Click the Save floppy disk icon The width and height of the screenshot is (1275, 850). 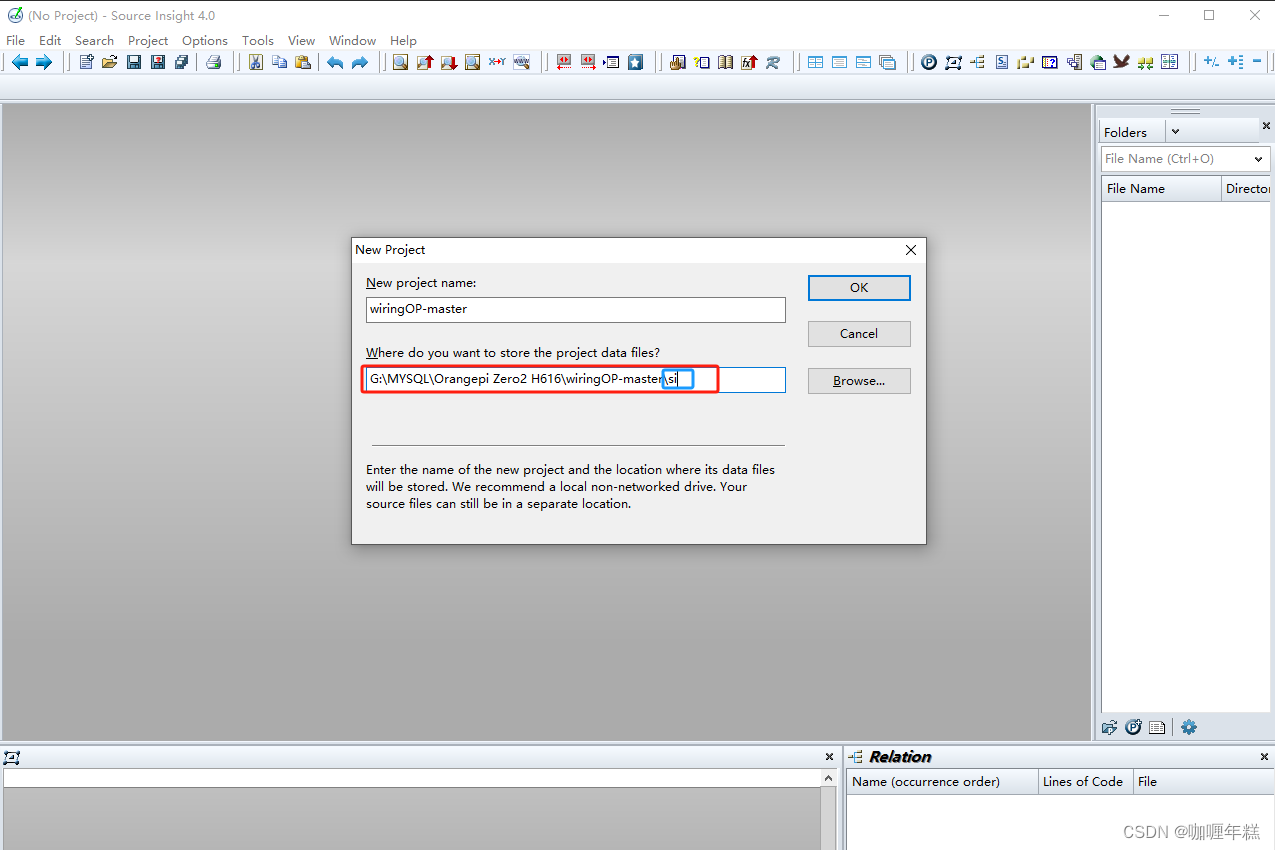click(x=133, y=62)
